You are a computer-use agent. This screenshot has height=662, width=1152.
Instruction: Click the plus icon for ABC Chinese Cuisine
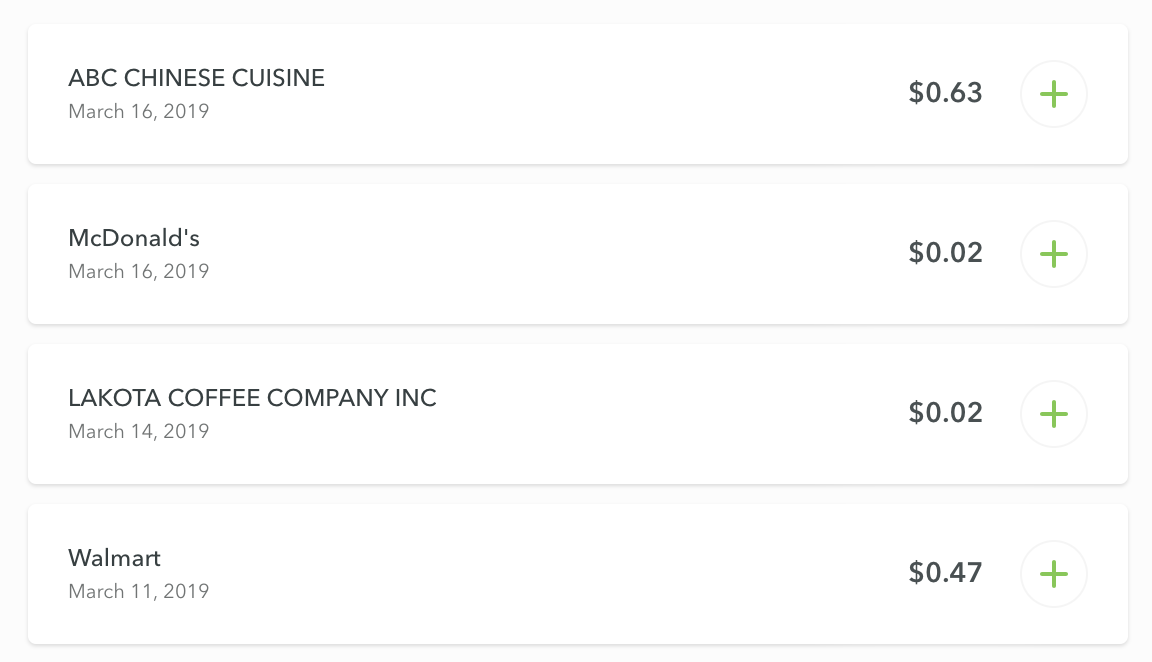1053,94
